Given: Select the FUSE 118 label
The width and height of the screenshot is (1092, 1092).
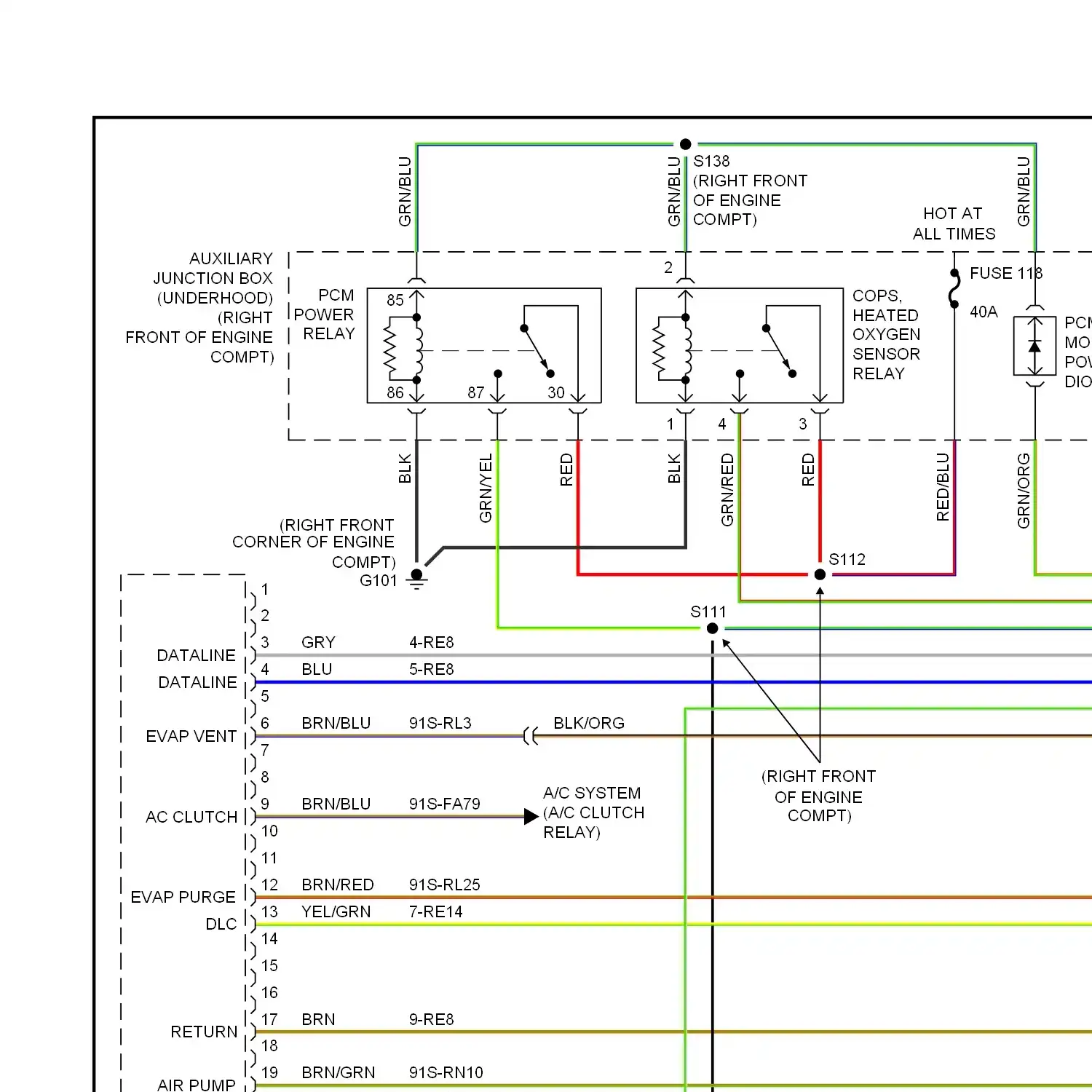Looking at the screenshot, I should click(1006, 273).
